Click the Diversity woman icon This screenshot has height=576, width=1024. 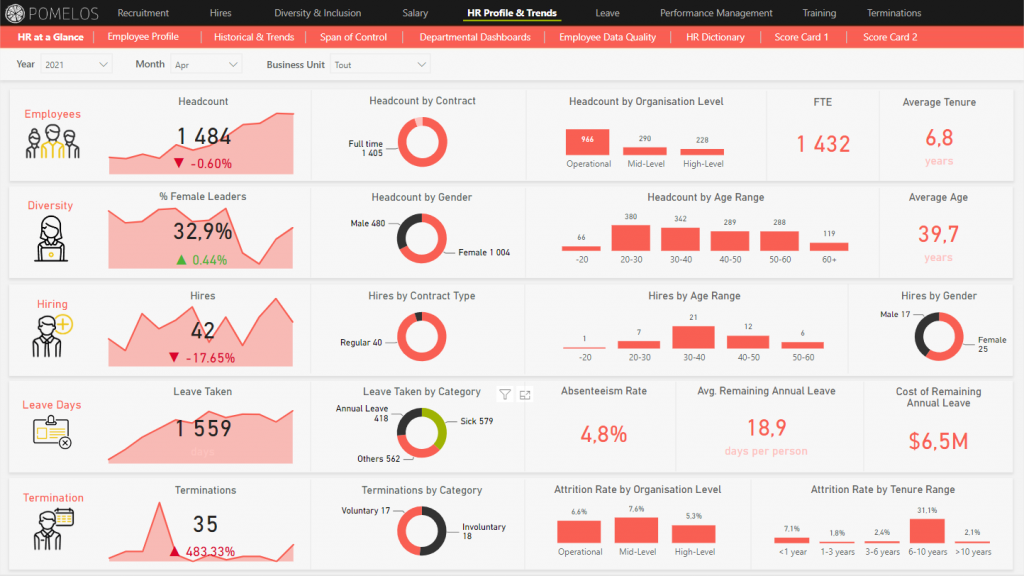pyautogui.click(x=51, y=238)
